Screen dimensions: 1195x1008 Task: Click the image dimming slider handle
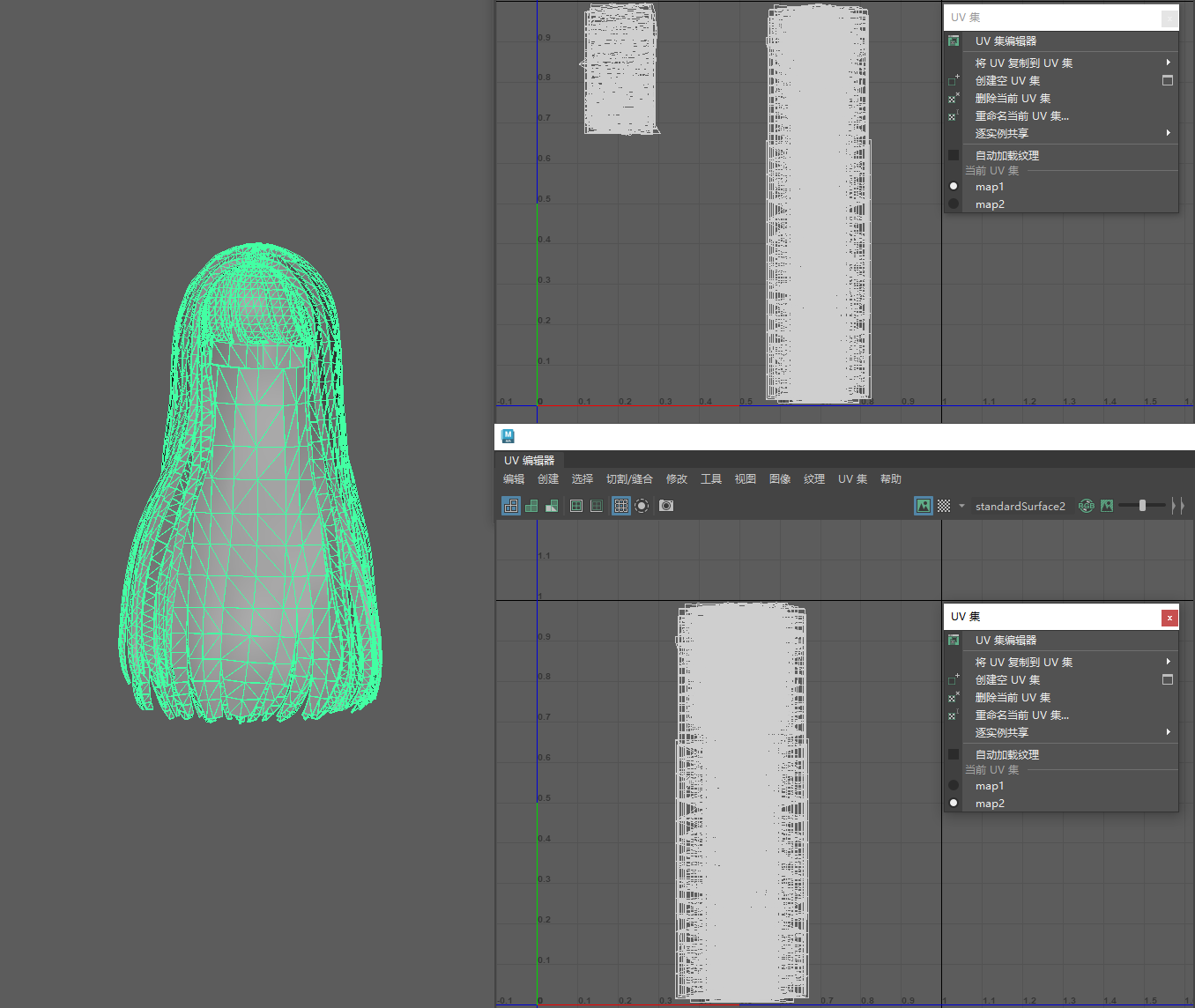[1142, 506]
